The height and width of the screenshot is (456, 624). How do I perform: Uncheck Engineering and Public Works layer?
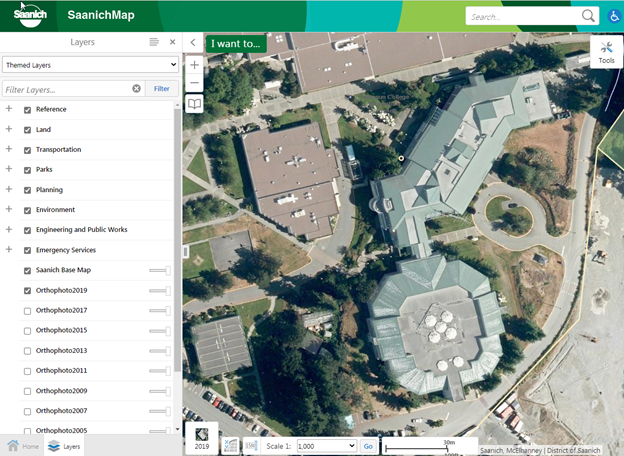[27, 230]
